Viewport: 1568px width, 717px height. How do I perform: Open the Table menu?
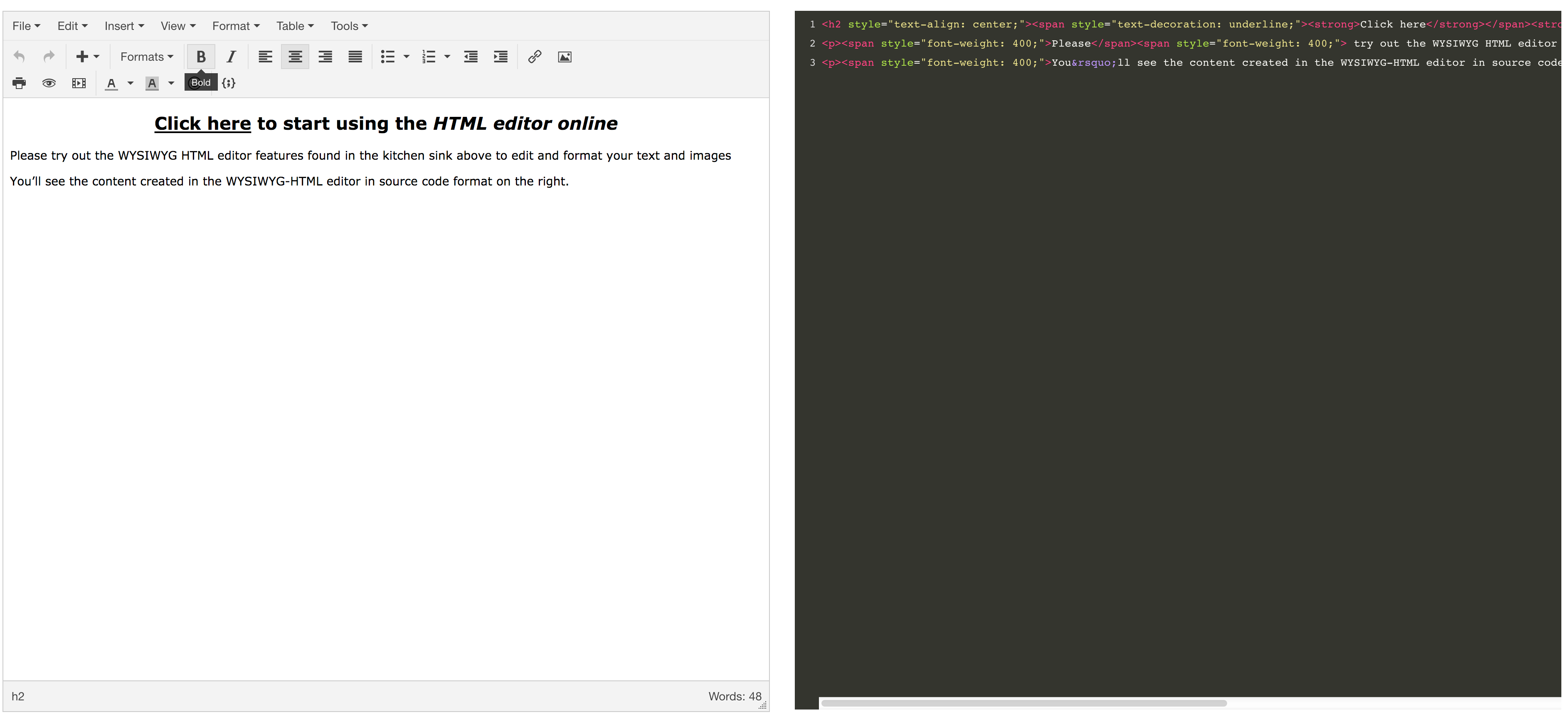[295, 26]
